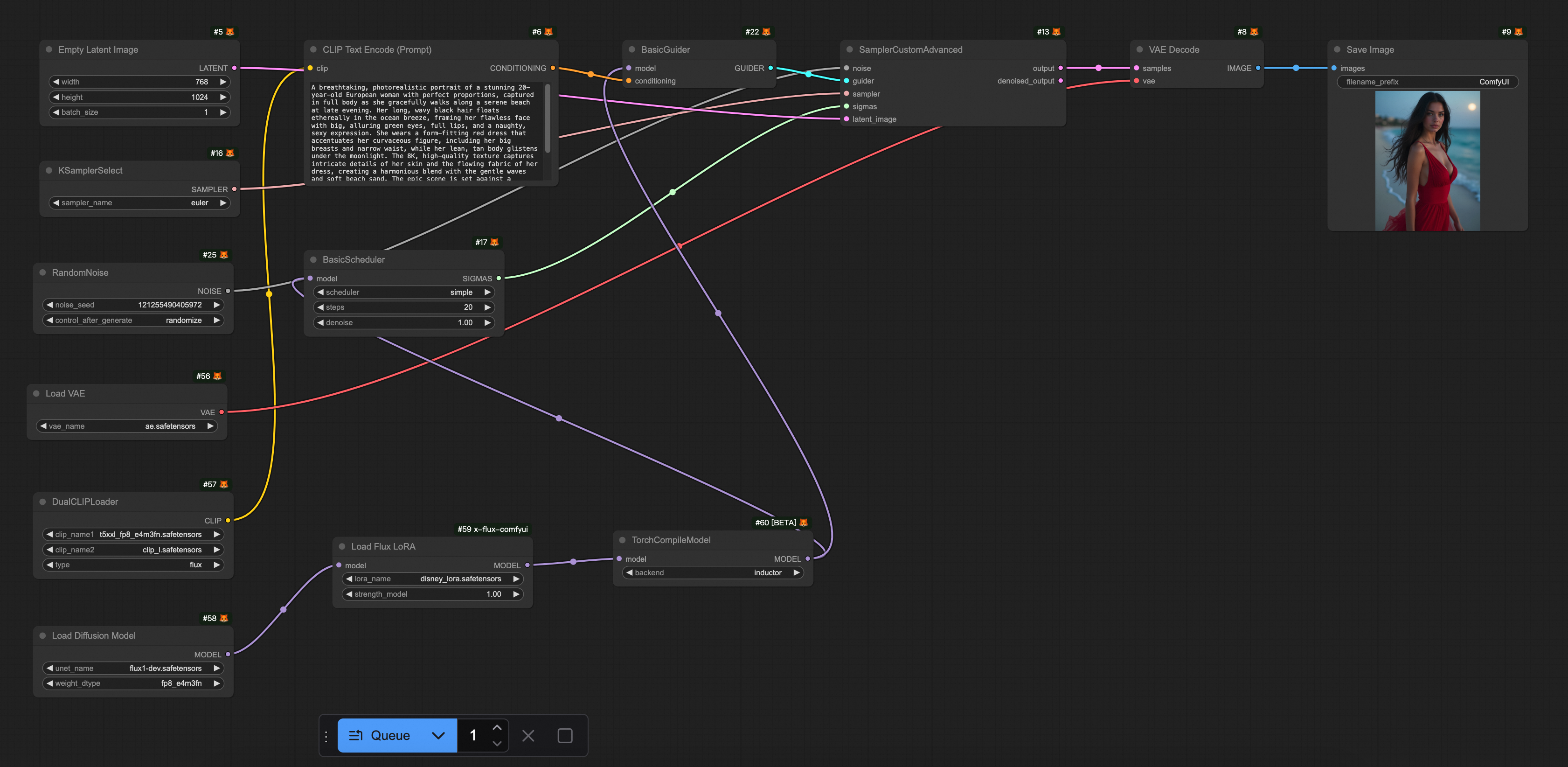Click left arrow to decrease steps value
The image size is (1568, 767).
[x=320, y=307]
